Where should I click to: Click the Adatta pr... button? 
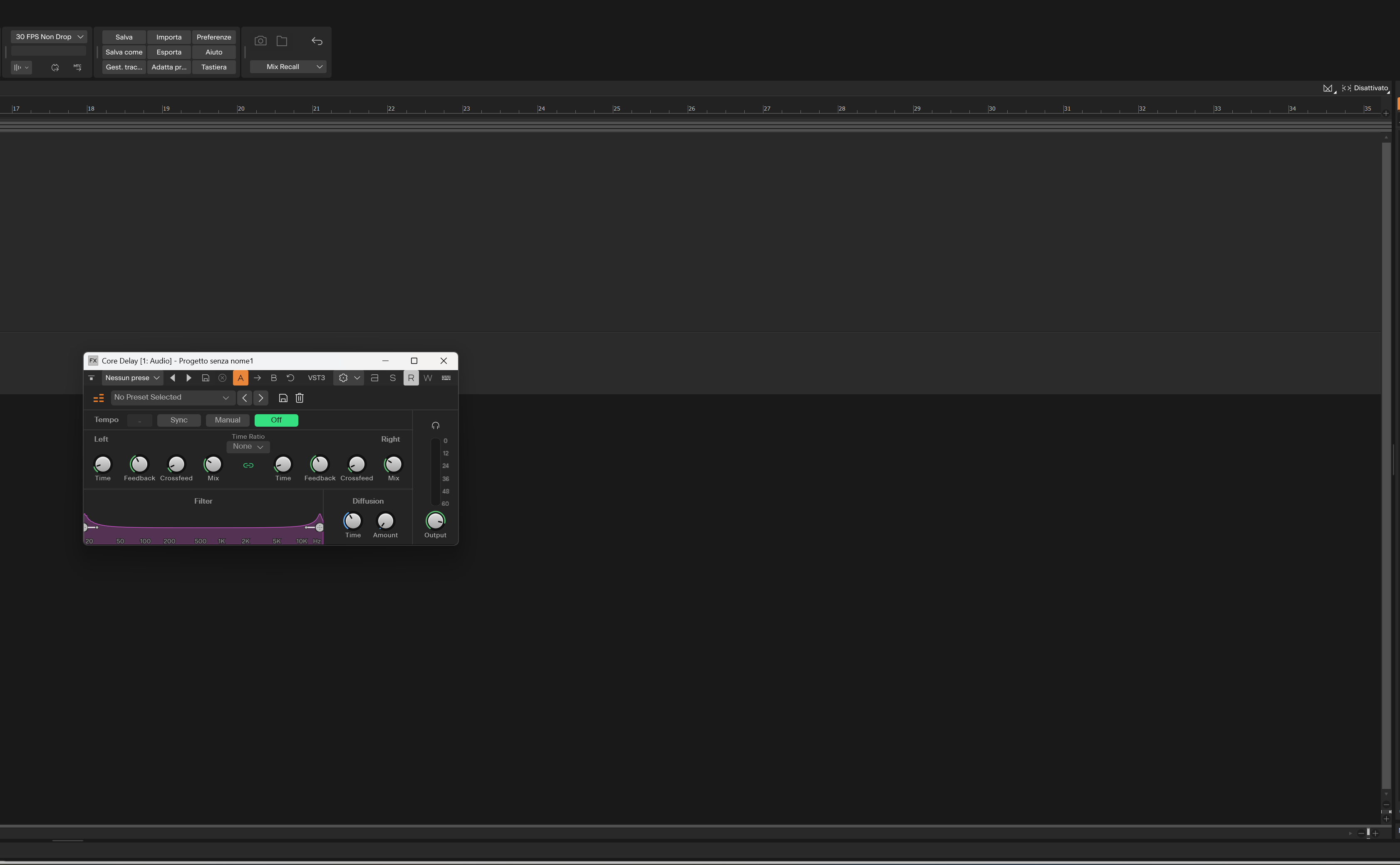pos(169,67)
